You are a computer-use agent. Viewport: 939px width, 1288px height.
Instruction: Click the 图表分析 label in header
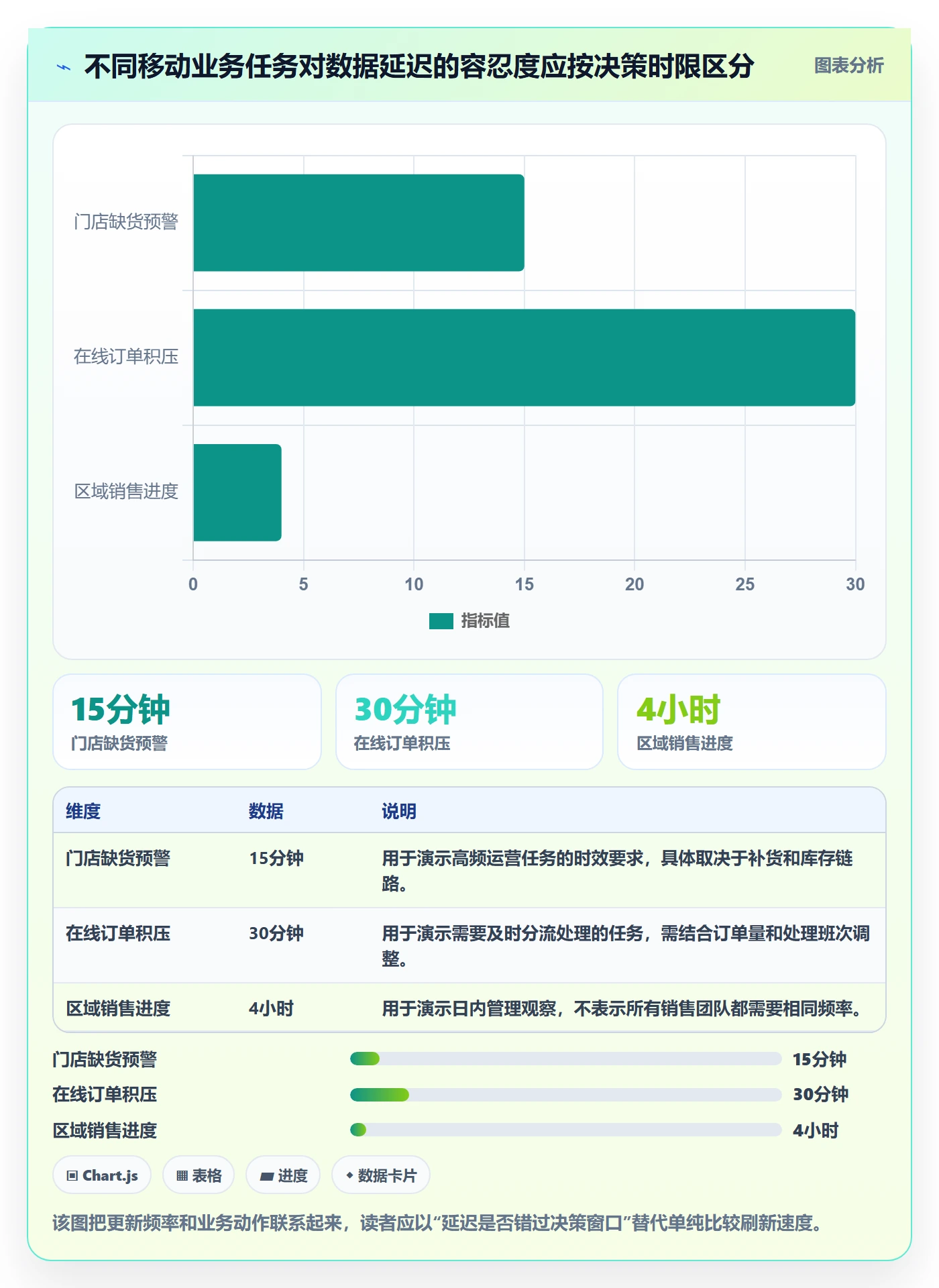(848, 66)
